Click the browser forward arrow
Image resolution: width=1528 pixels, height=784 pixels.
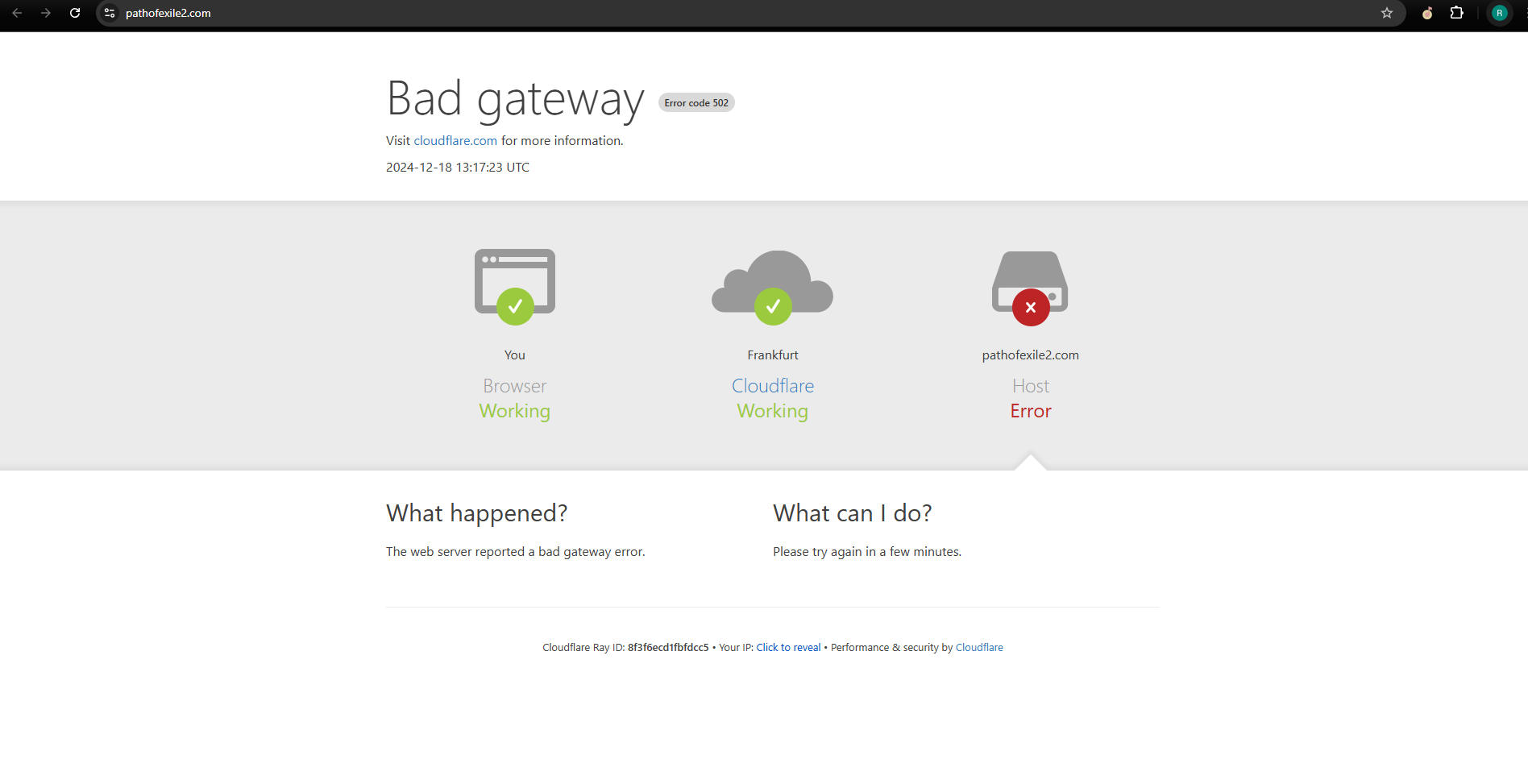click(x=46, y=13)
